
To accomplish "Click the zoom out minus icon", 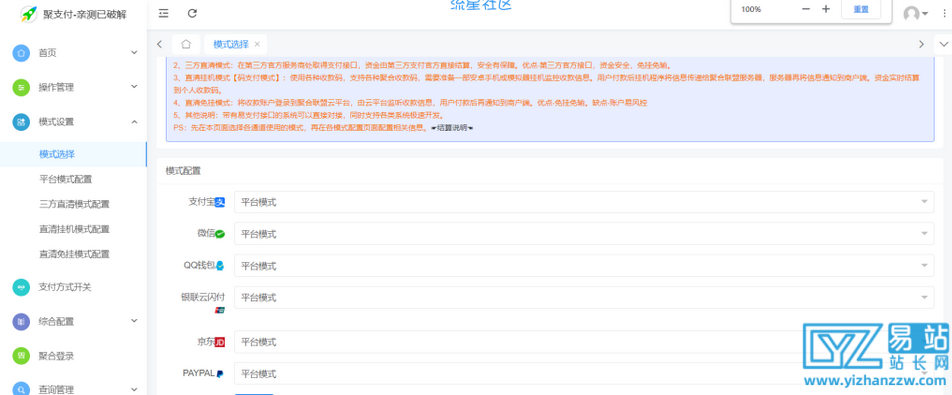I will 806,9.
